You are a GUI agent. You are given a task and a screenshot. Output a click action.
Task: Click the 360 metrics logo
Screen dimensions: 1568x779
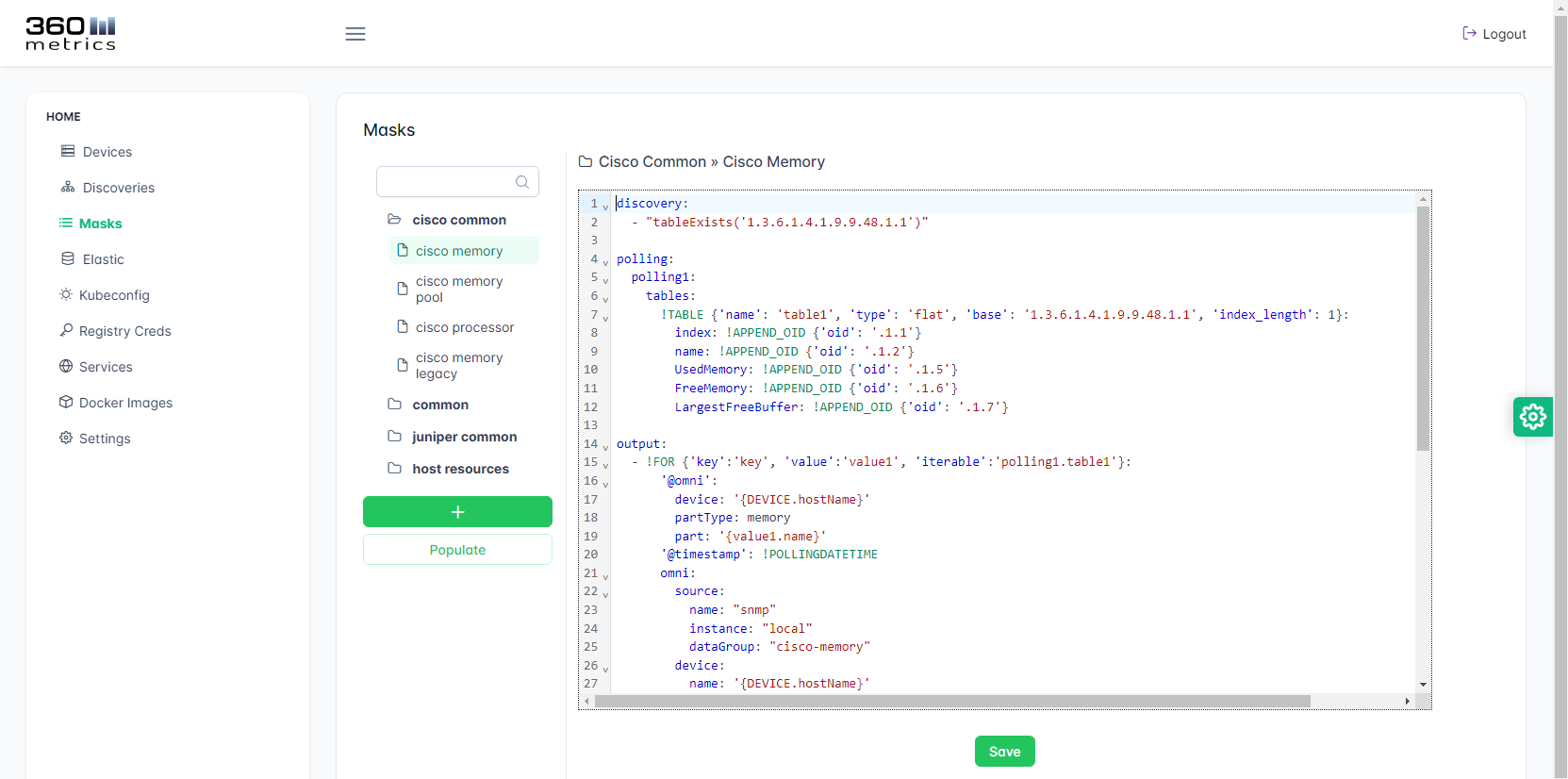(x=71, y=33)
